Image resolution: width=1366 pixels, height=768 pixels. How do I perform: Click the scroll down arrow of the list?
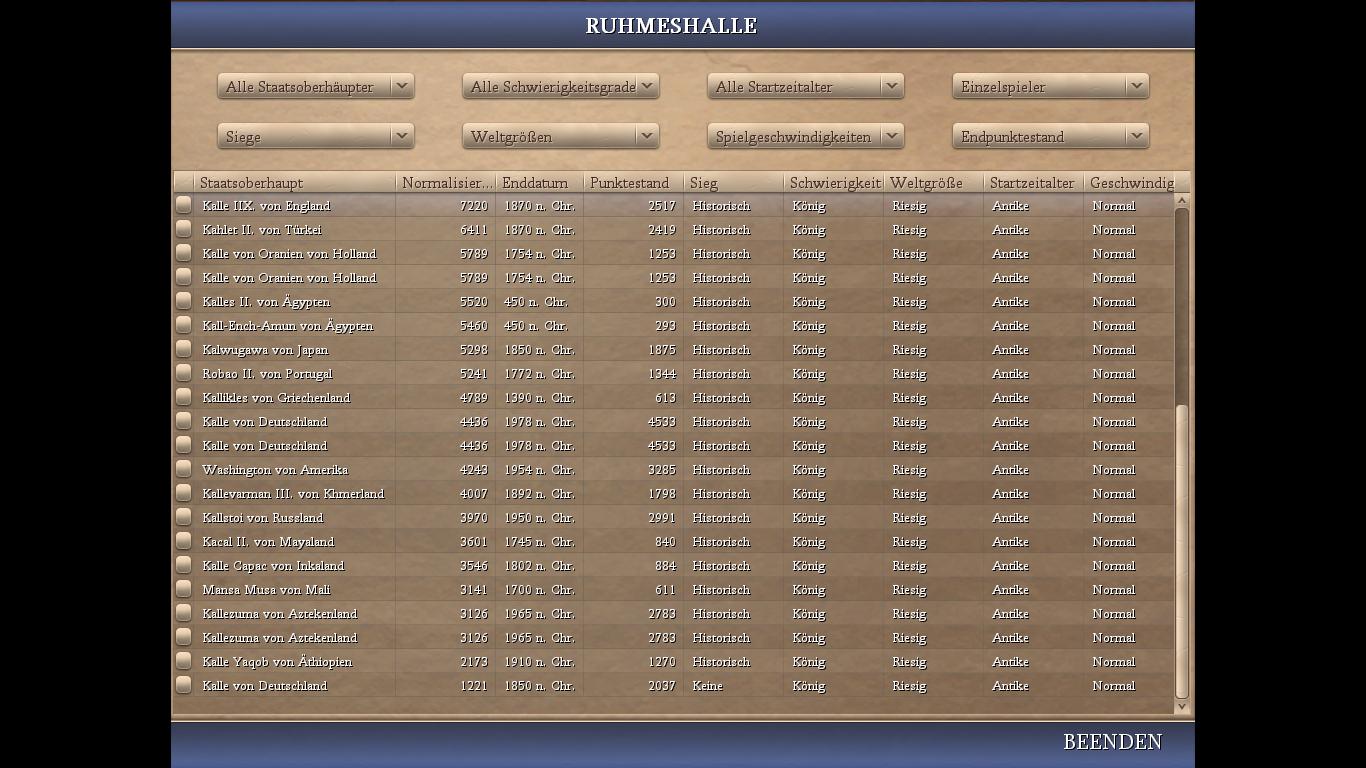click(x=1182, y=707)
